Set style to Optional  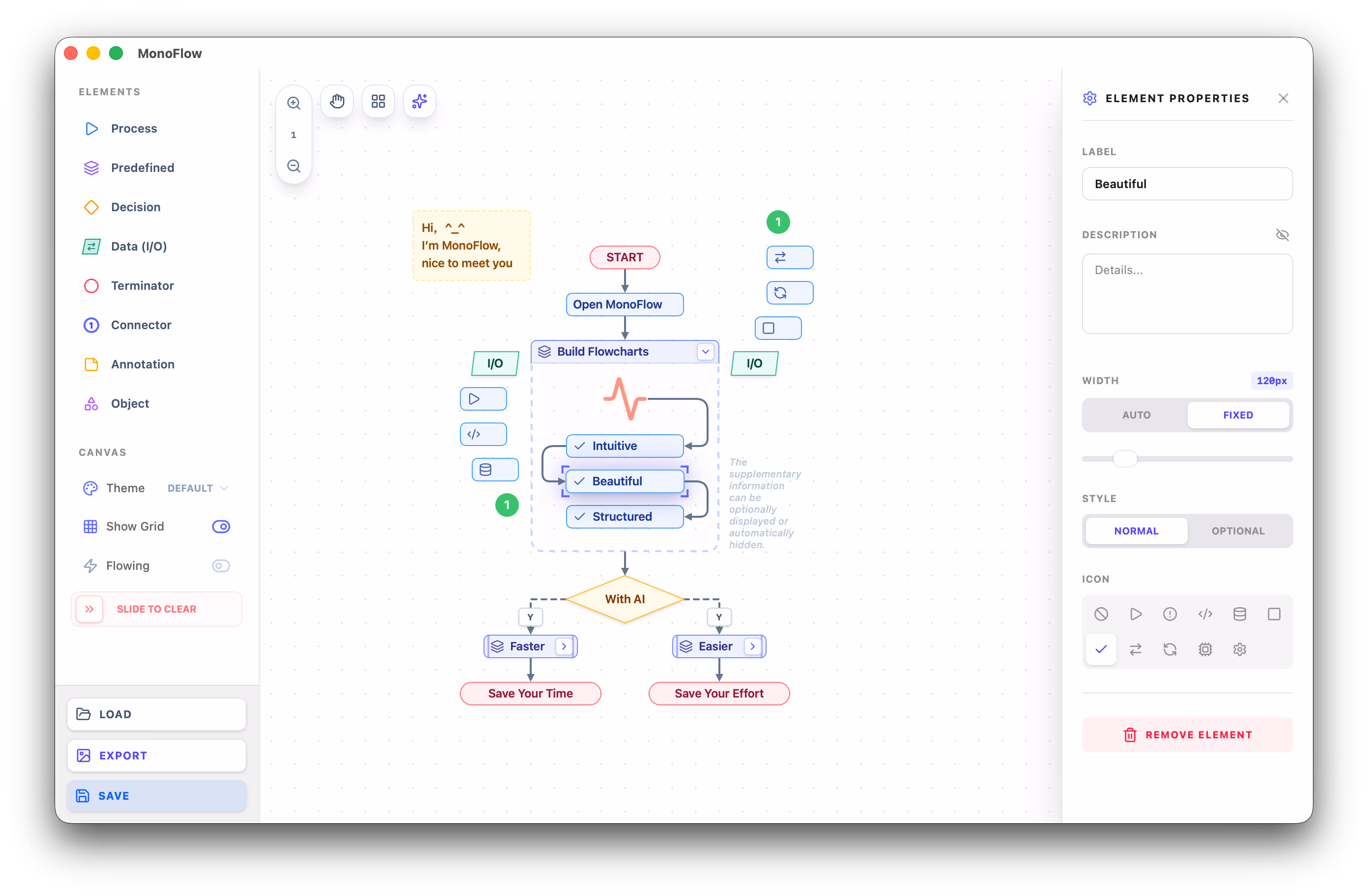(1238, 531)
